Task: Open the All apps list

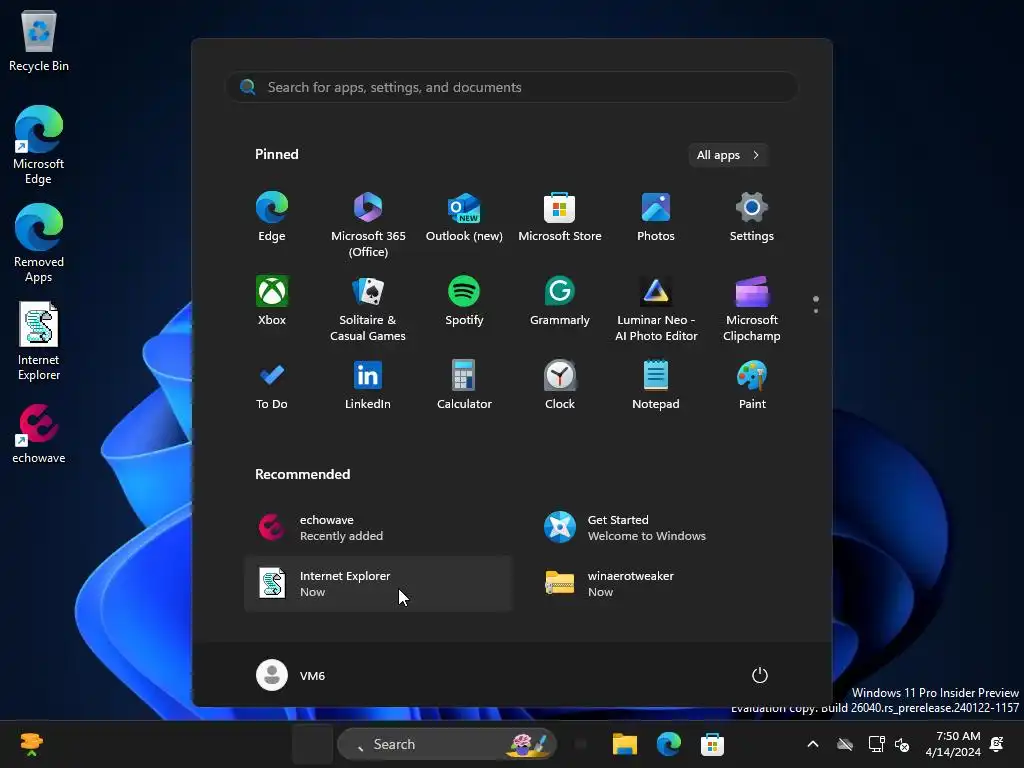Action: pyautogui.click(x=728, y=155)
